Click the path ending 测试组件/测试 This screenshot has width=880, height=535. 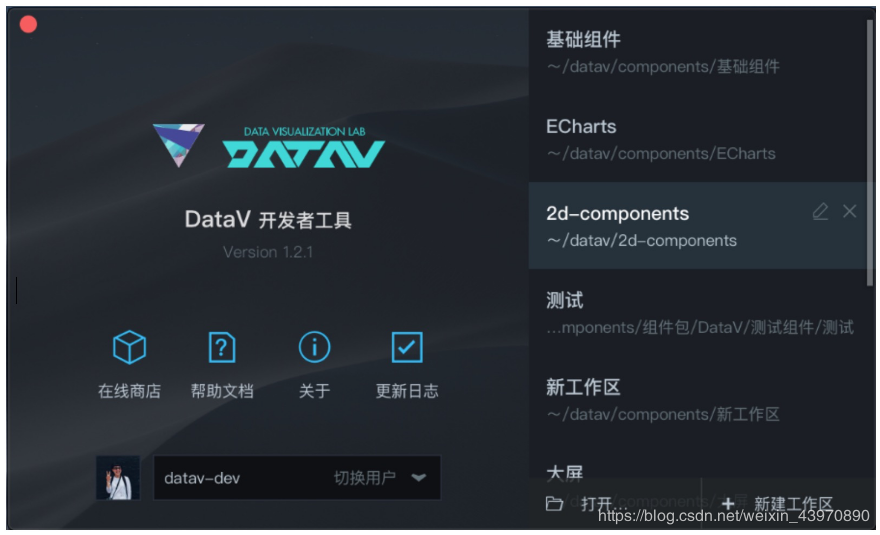(x=700, y=327)
